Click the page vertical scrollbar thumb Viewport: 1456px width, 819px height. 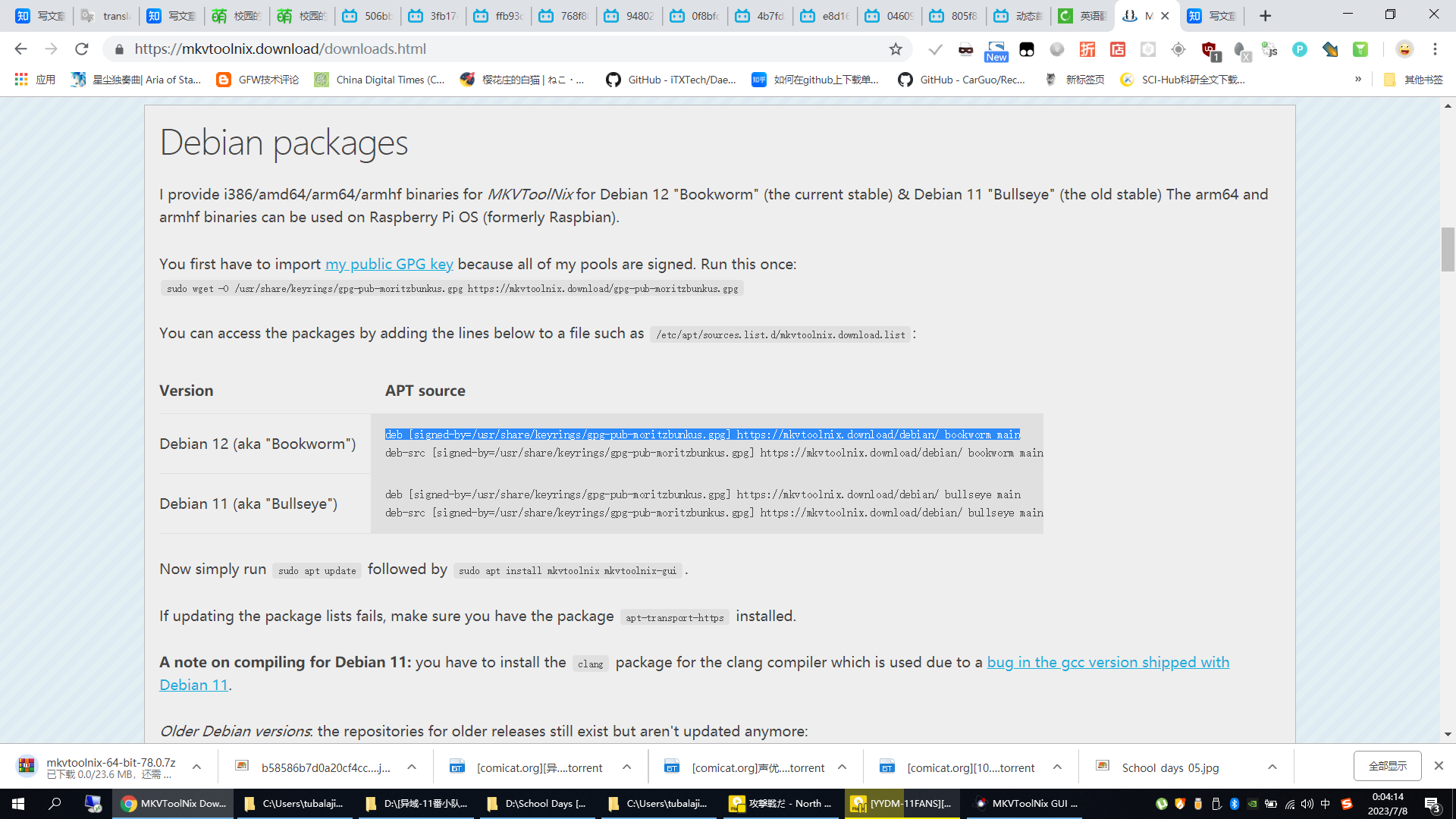click(1448, 249)
